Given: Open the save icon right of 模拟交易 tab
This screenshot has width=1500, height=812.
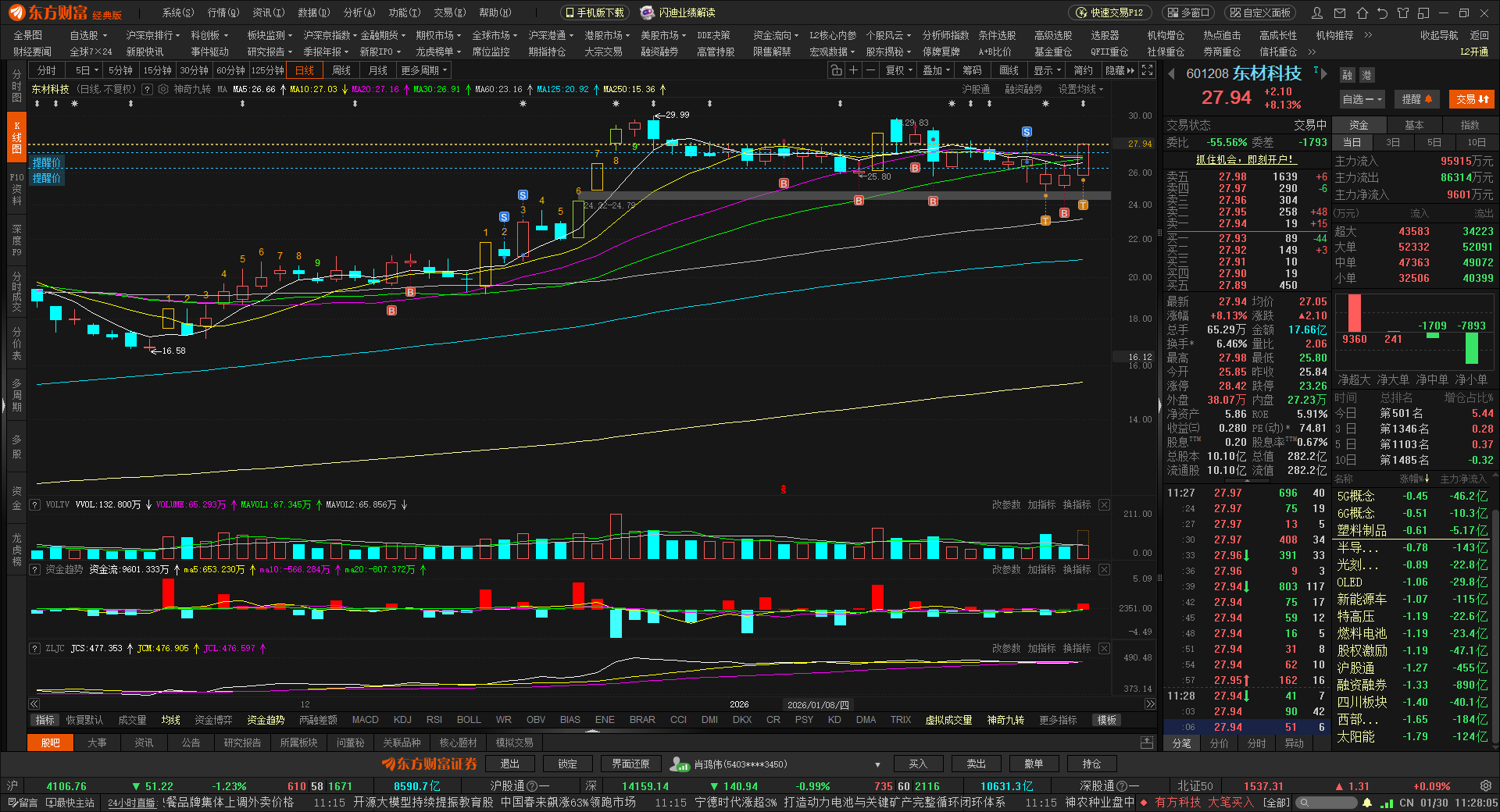Looking at the screenshot, I should (x=1147, y=743).
